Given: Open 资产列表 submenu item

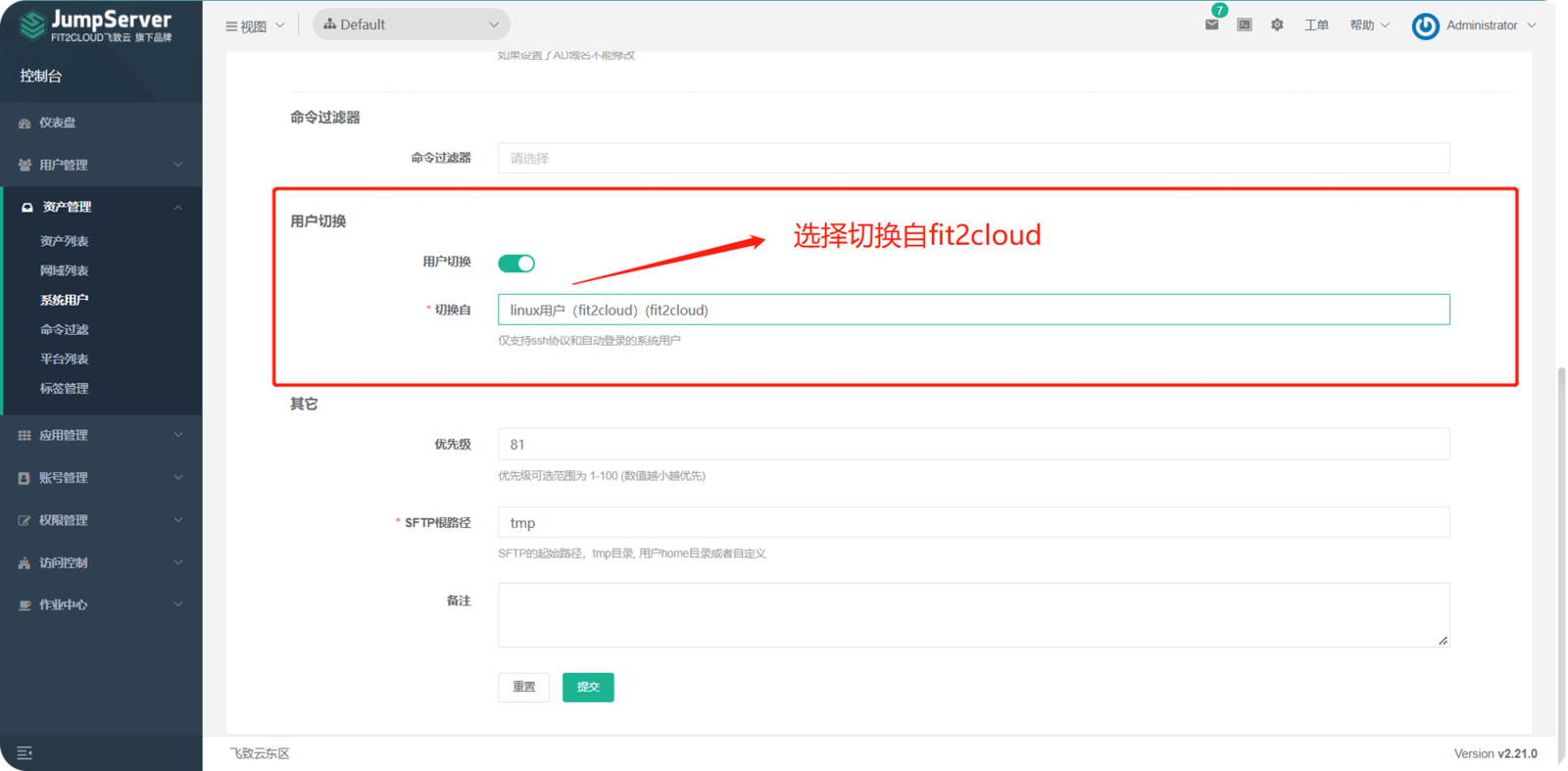Looking at the screenshot, I should (x=64, y=241).
